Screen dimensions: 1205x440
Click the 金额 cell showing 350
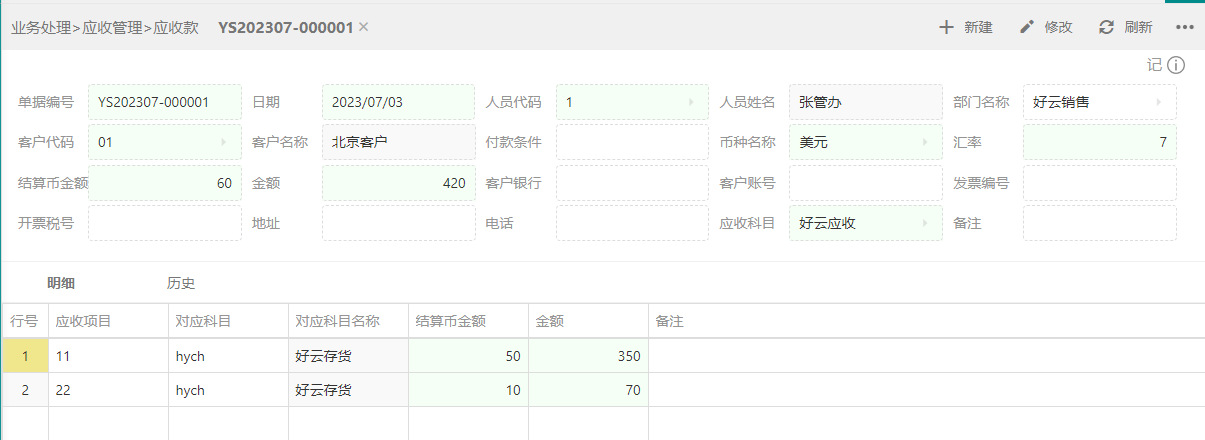[x=588, y=356]
